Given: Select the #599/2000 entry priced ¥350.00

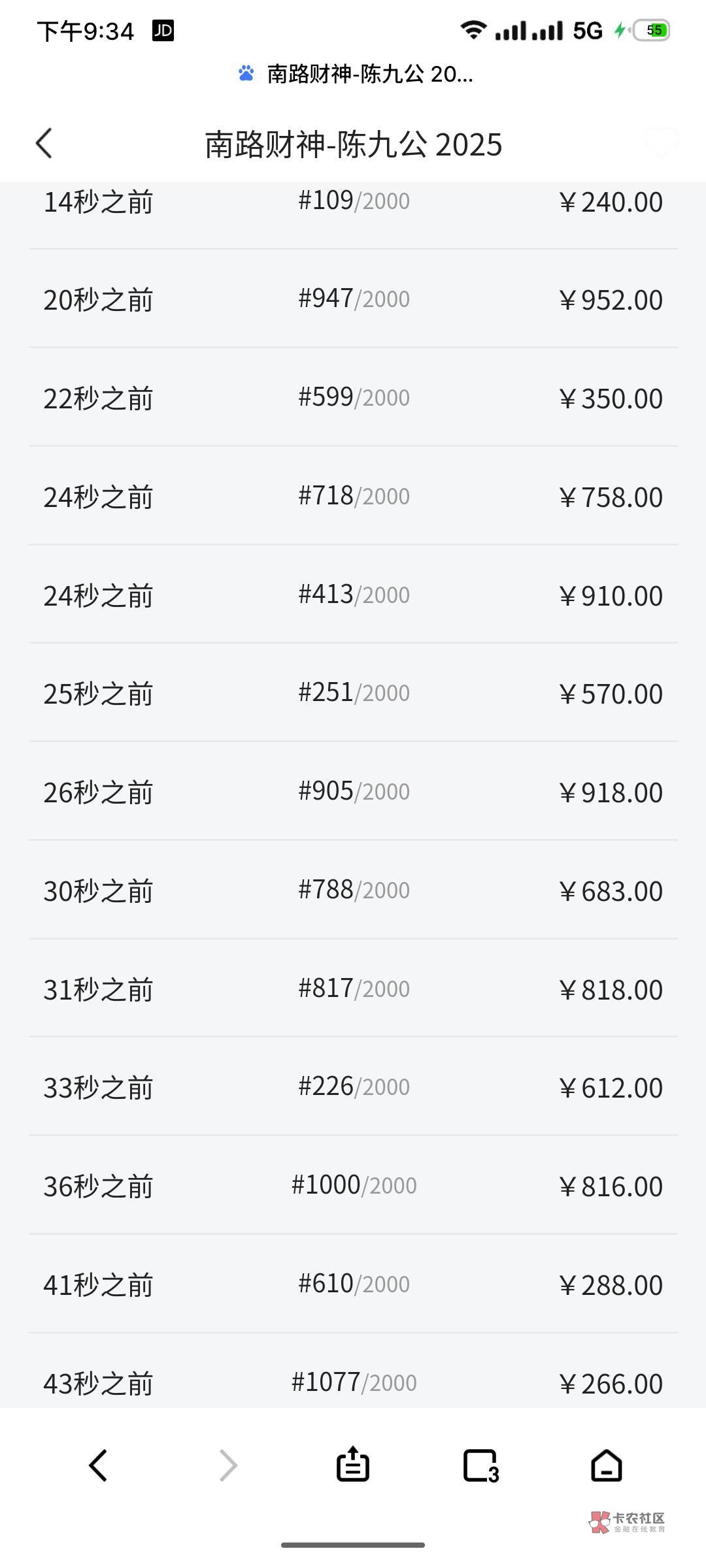Looking at the screenshot, I should (353, 398).
